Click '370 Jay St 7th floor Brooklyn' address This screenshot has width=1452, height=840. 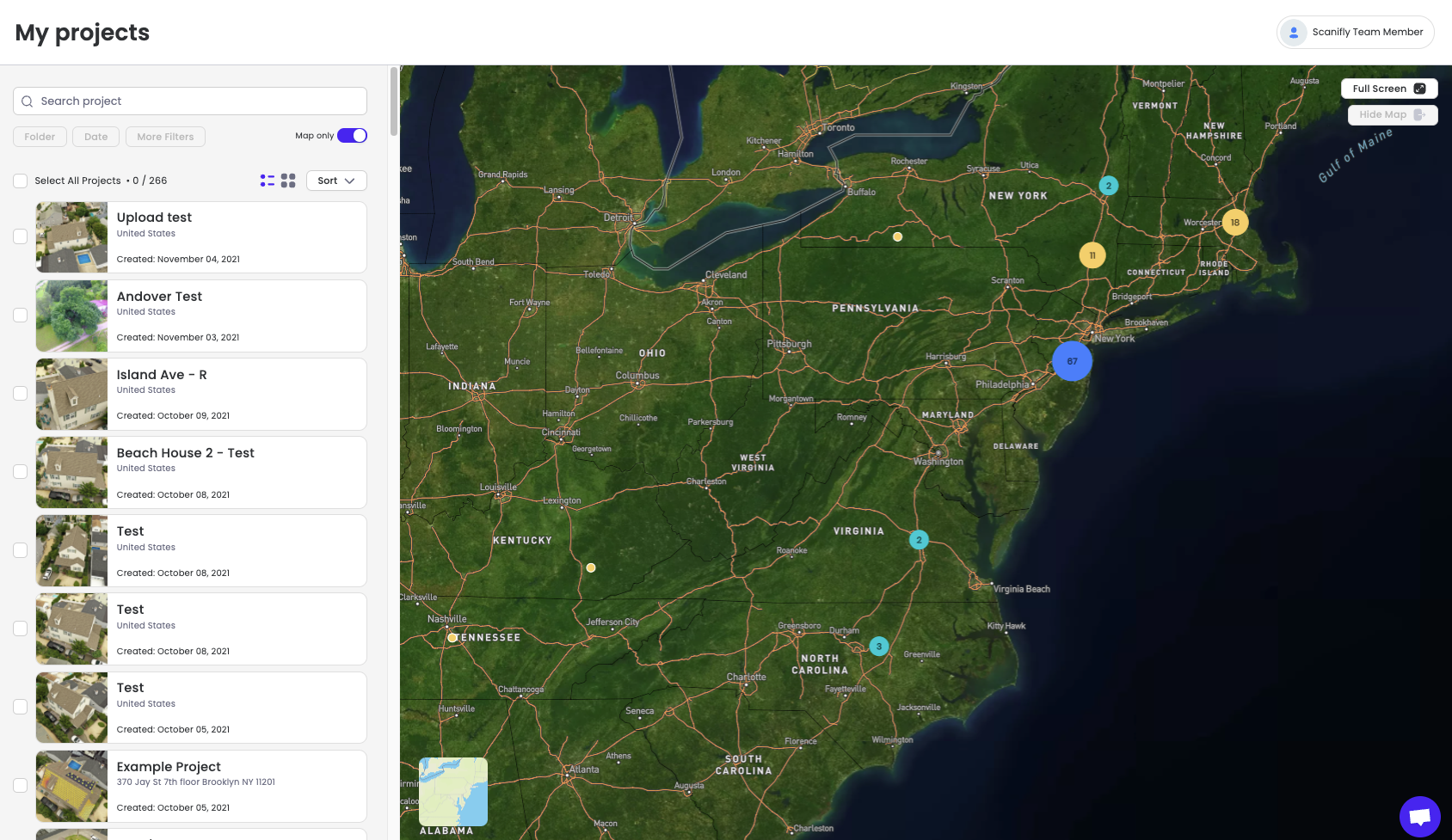click(x=196, y=782)
